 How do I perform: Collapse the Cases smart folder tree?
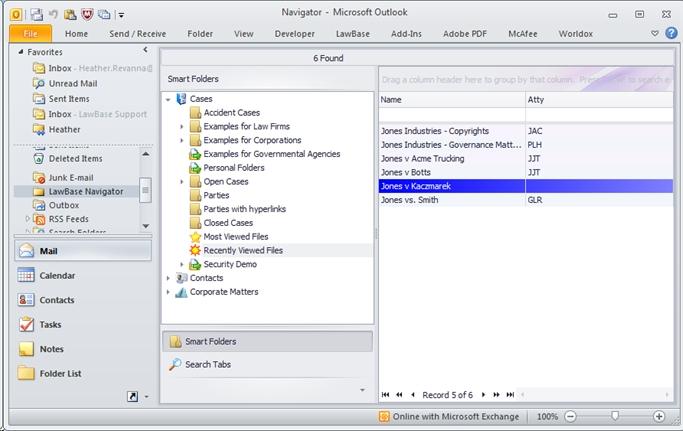click(168, 99)
